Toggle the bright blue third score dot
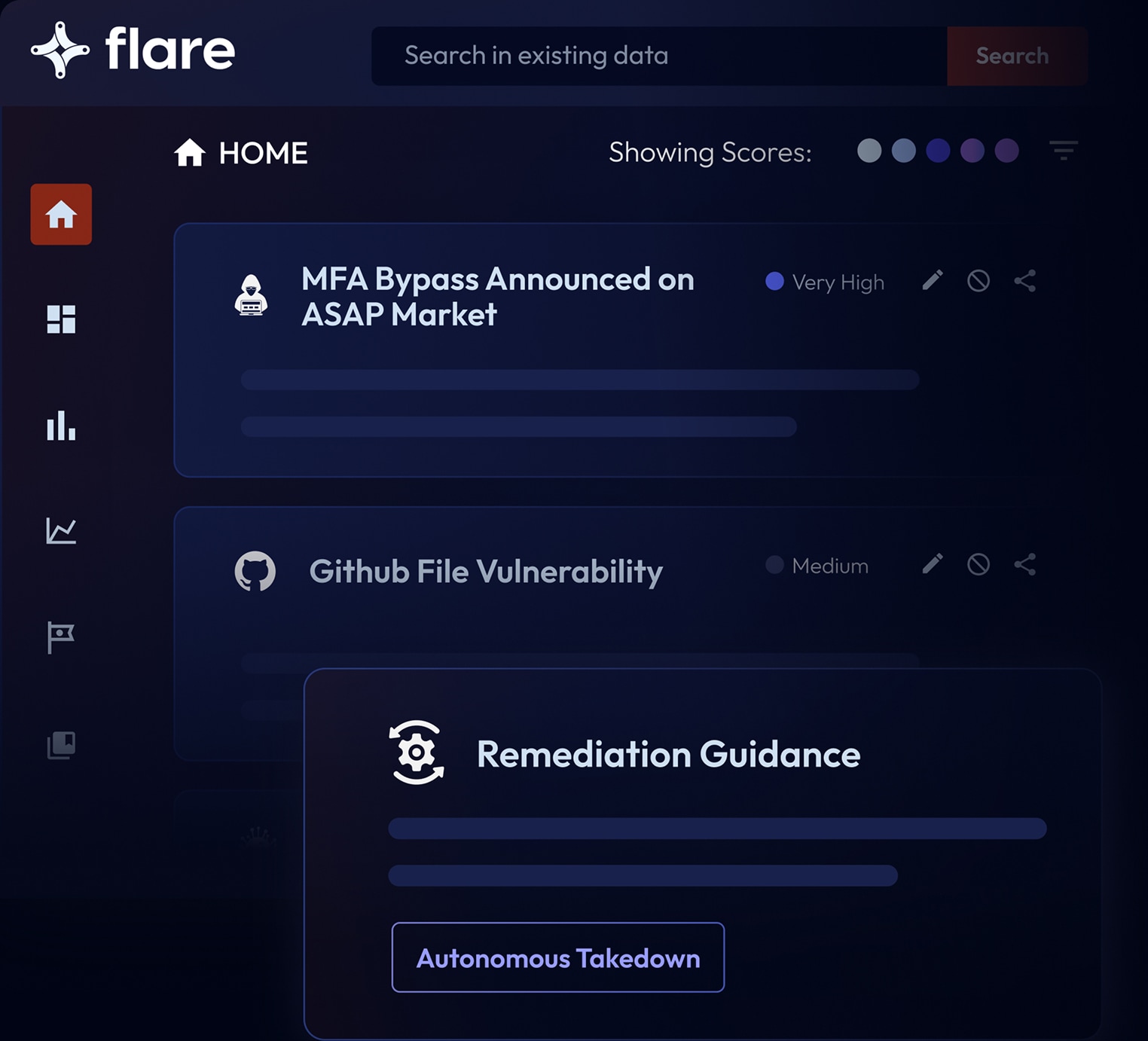This screenshot has width=1148, height=1041. point(938,151)
